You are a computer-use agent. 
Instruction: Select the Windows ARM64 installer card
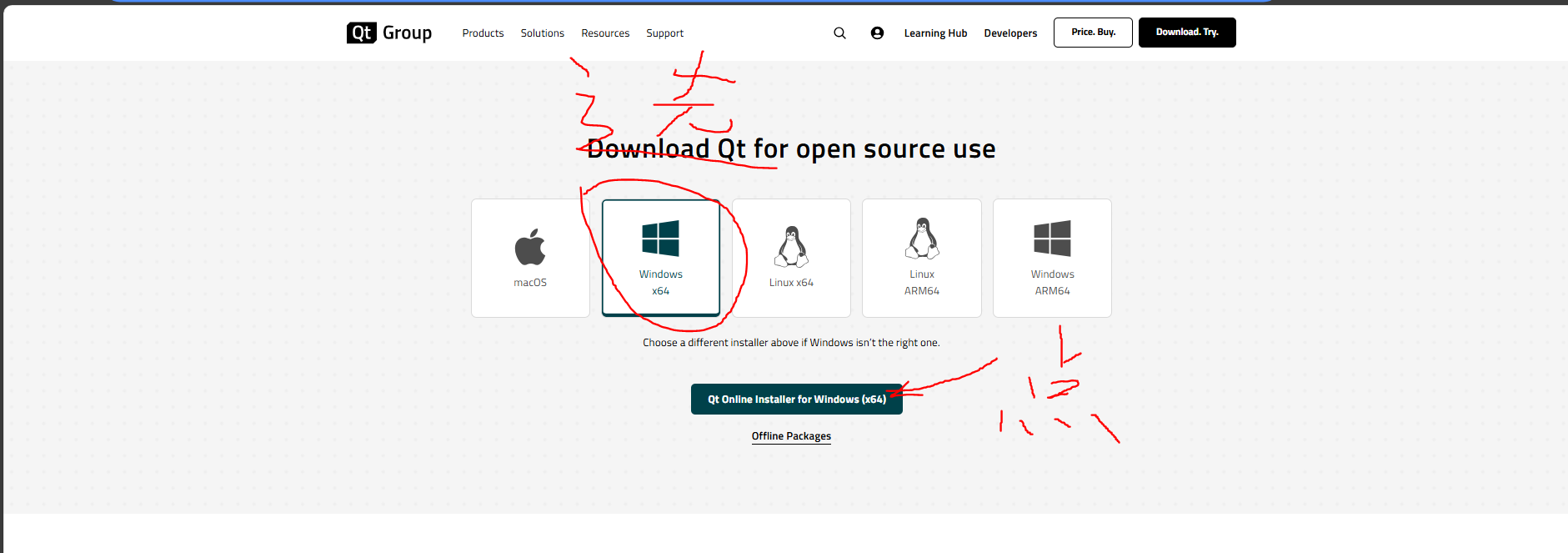tap(1052, 258)
